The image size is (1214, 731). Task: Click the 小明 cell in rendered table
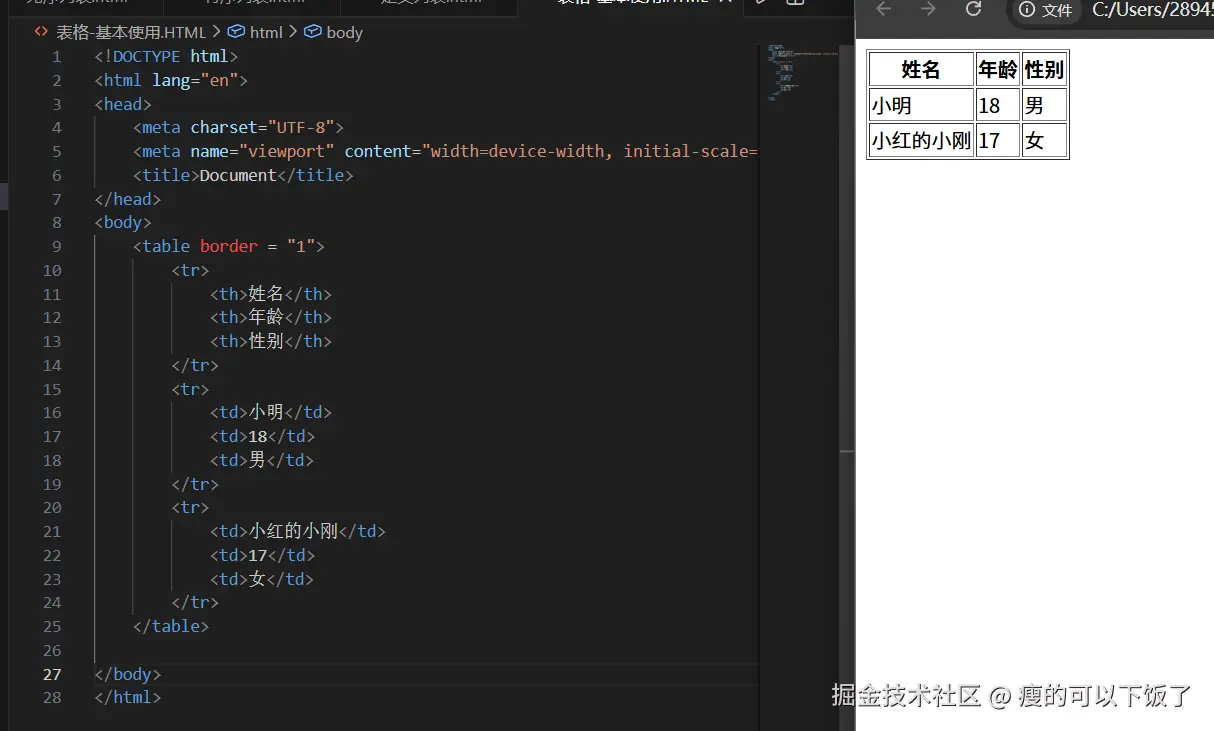(x=921, y=105)
